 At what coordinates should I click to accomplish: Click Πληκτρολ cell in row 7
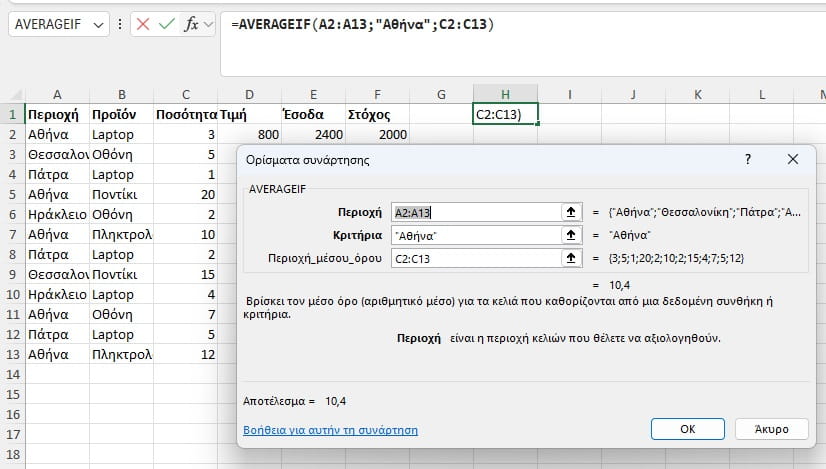(x=122, y=234)
